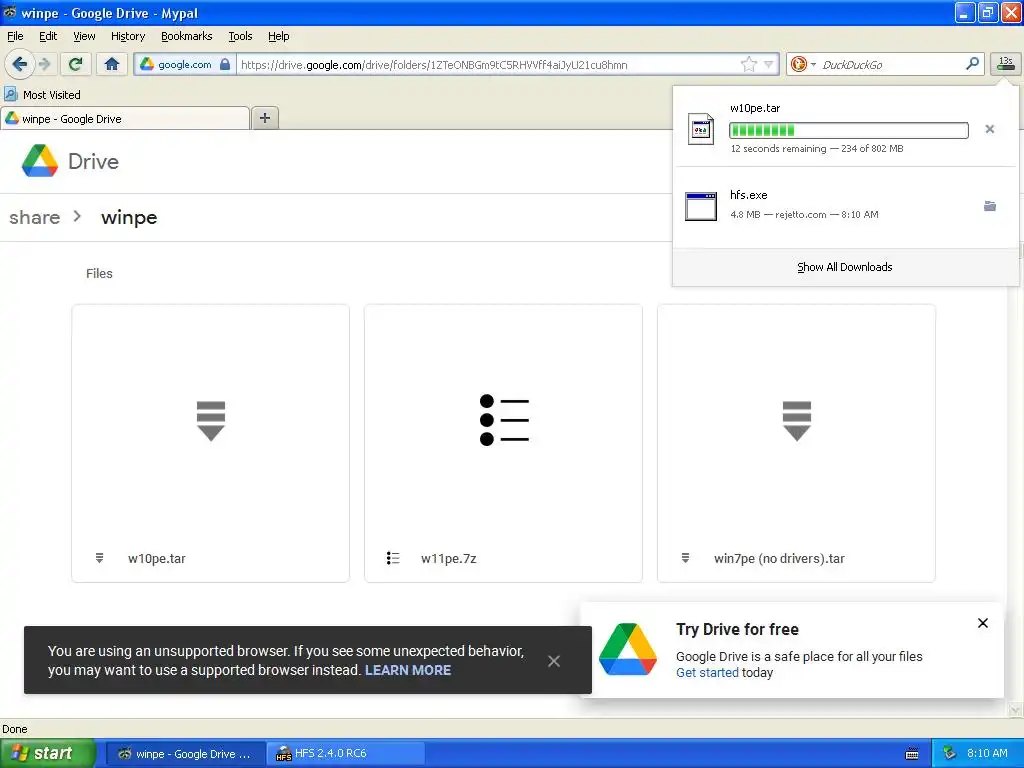Click the padlock security icon
1024x768 pixels.
tap(225, 64)
